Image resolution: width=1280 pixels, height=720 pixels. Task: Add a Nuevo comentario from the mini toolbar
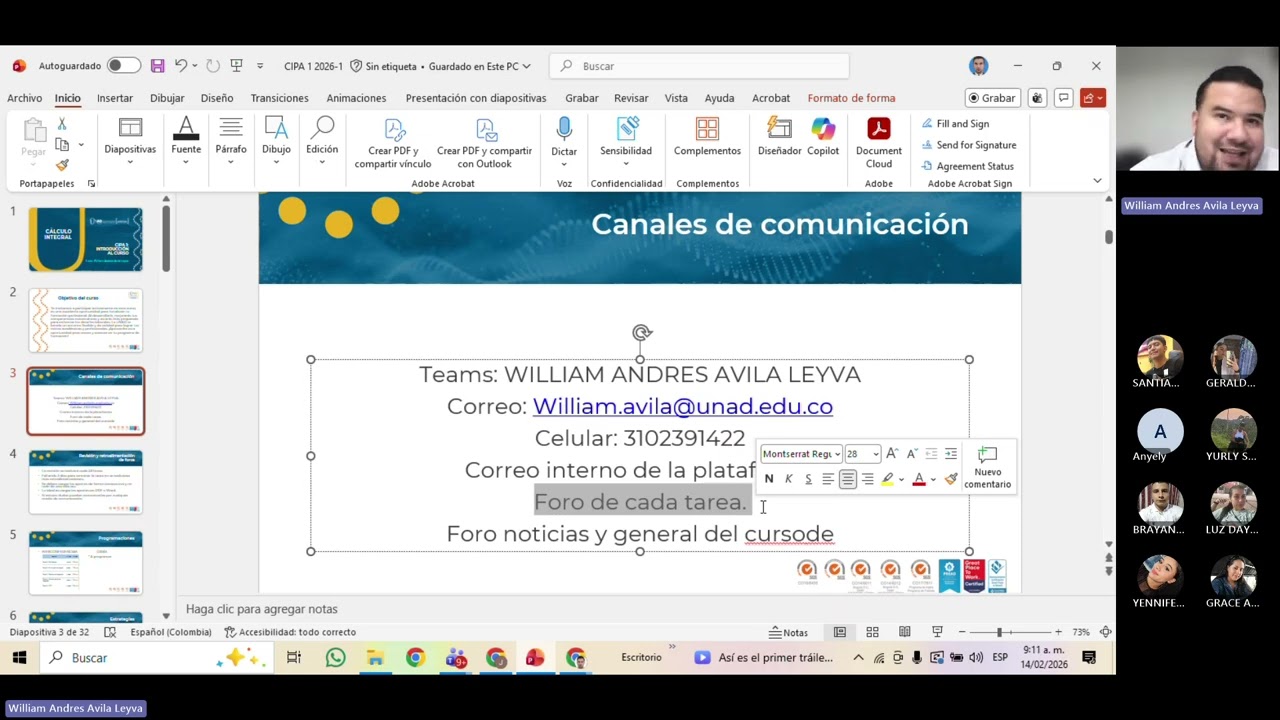click(x=987, y=467)
